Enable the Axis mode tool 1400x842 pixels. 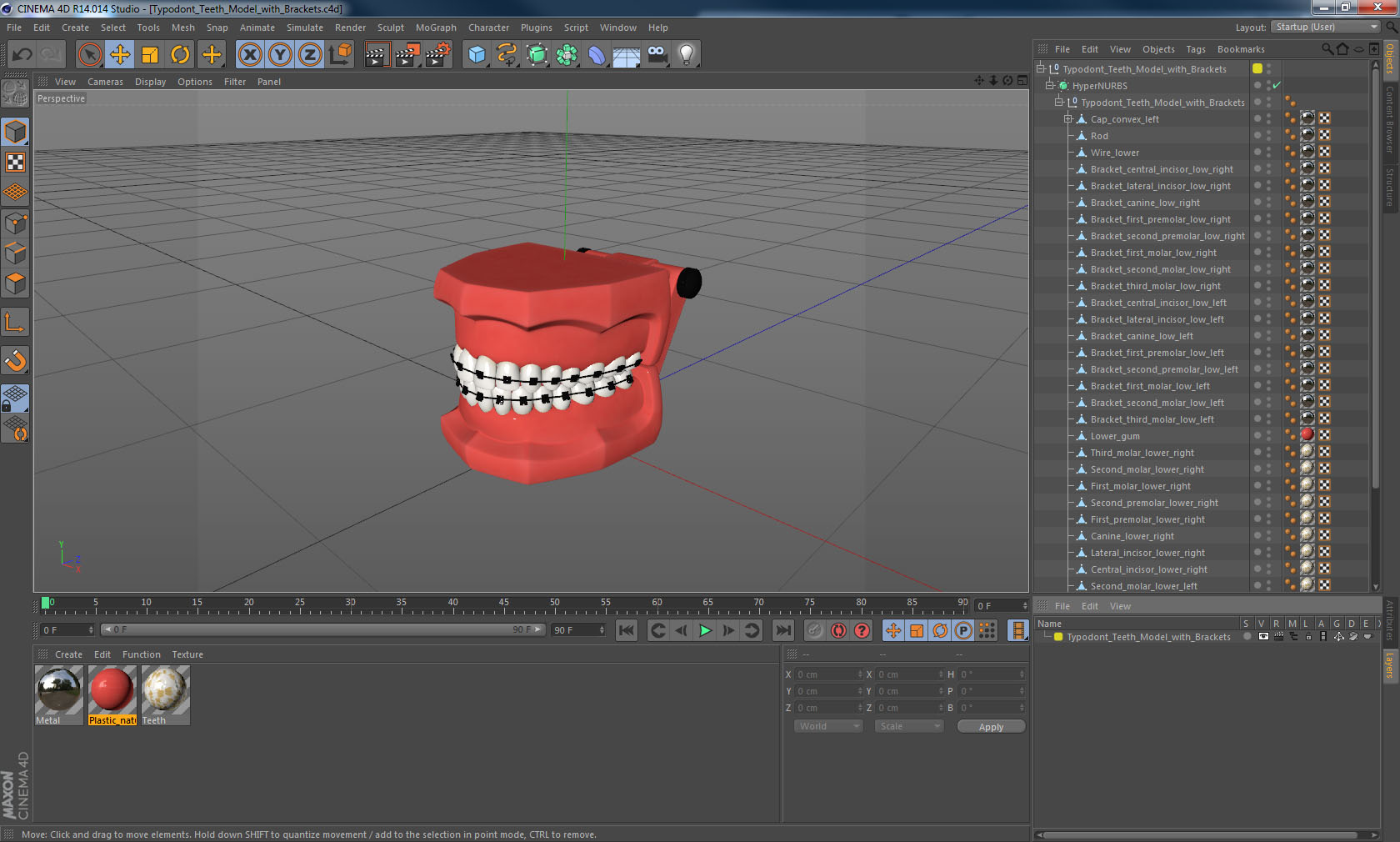pyautogui.click(x=16, y=322)
